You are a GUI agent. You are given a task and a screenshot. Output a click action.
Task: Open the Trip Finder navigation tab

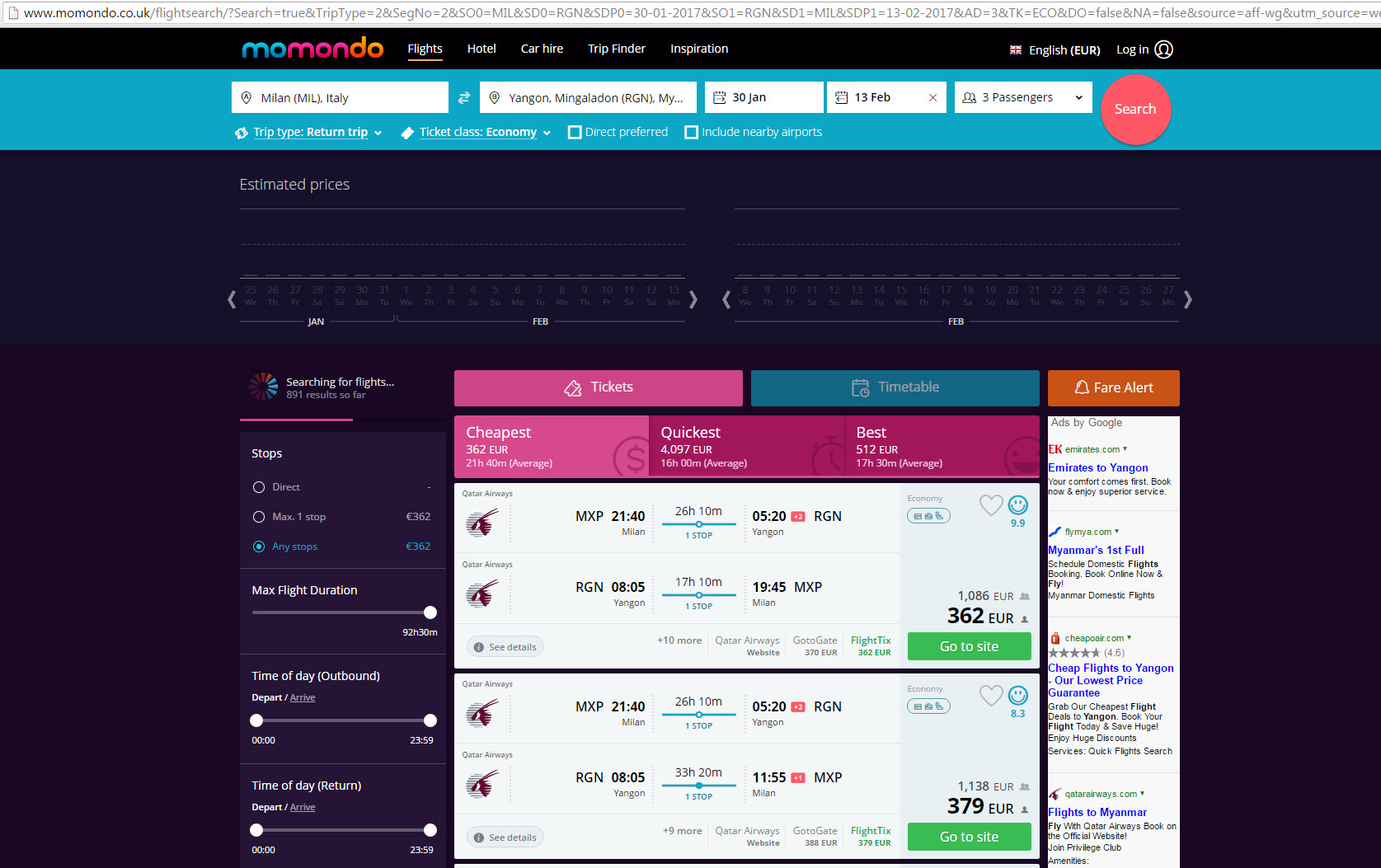point(617,49)
